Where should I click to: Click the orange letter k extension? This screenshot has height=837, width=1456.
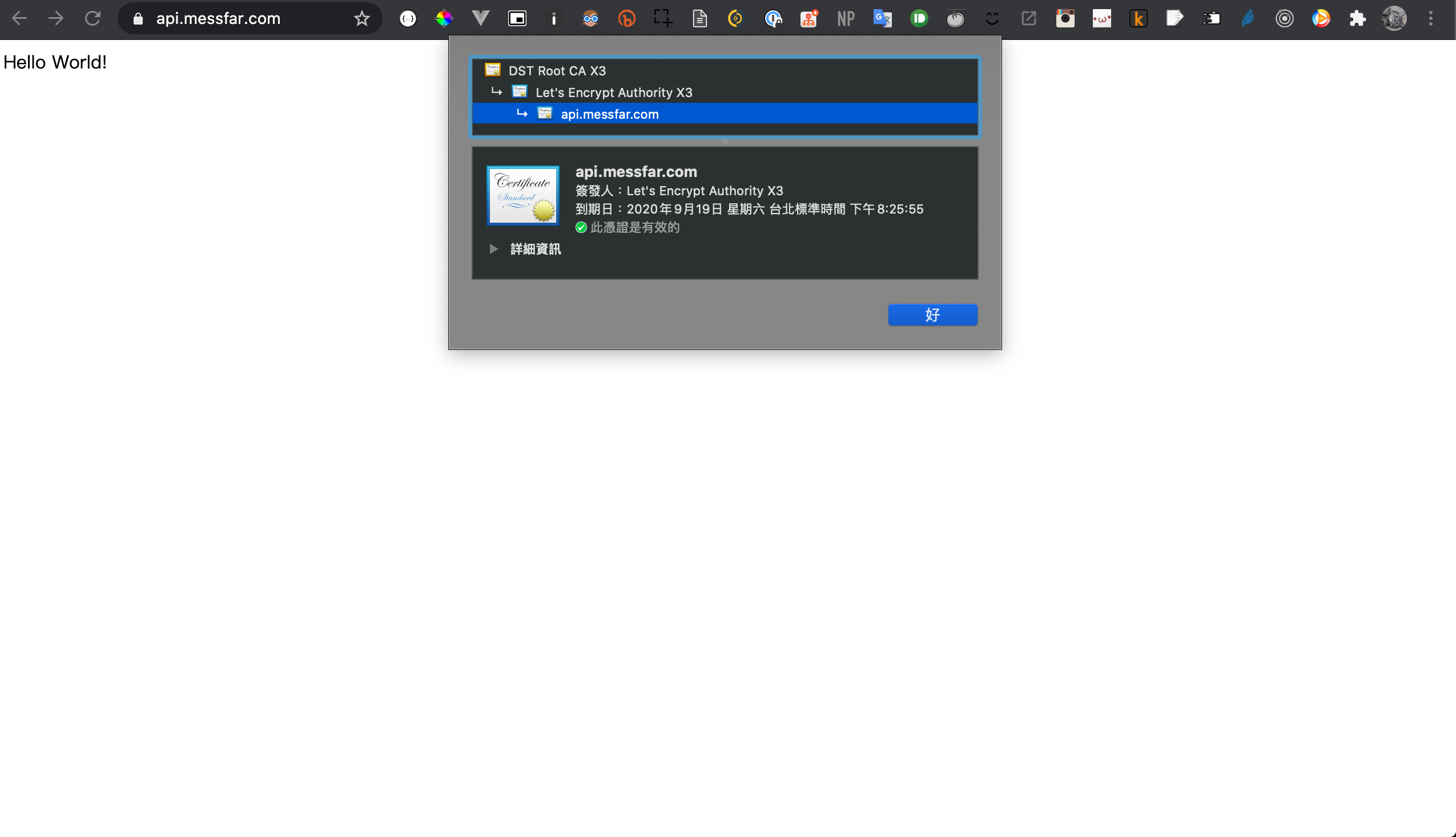(x=1138, y=19)
